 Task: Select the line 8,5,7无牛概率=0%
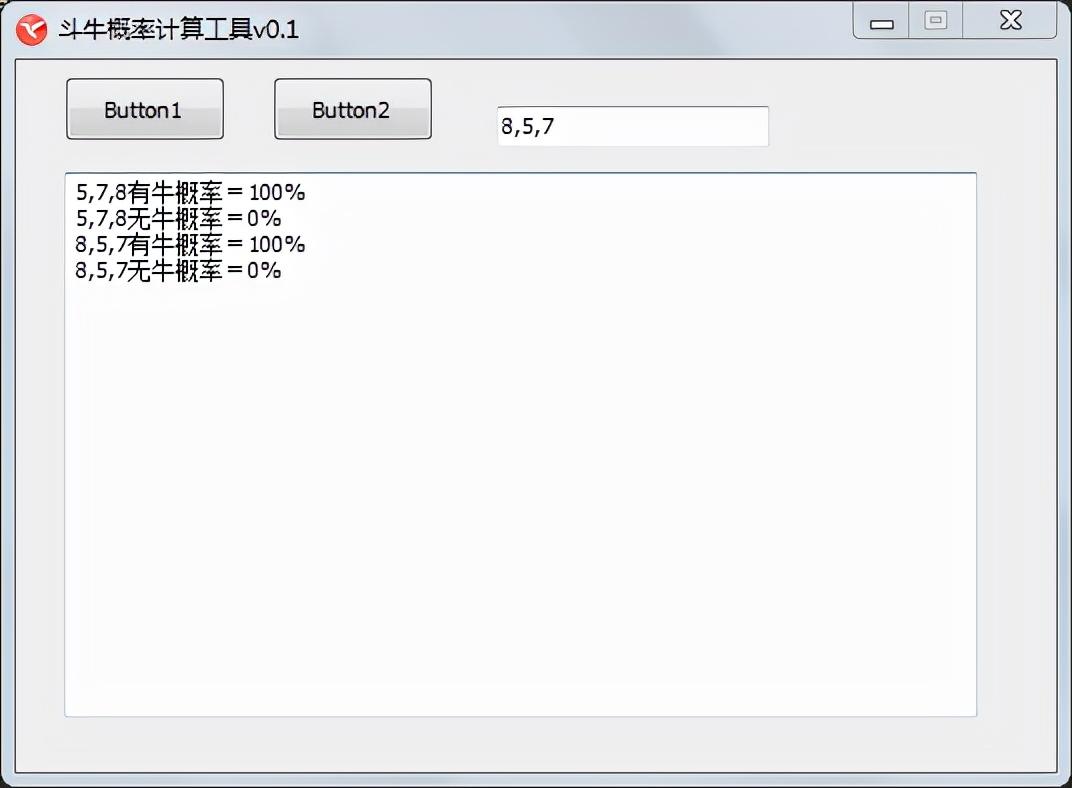(x=178, y=271)
